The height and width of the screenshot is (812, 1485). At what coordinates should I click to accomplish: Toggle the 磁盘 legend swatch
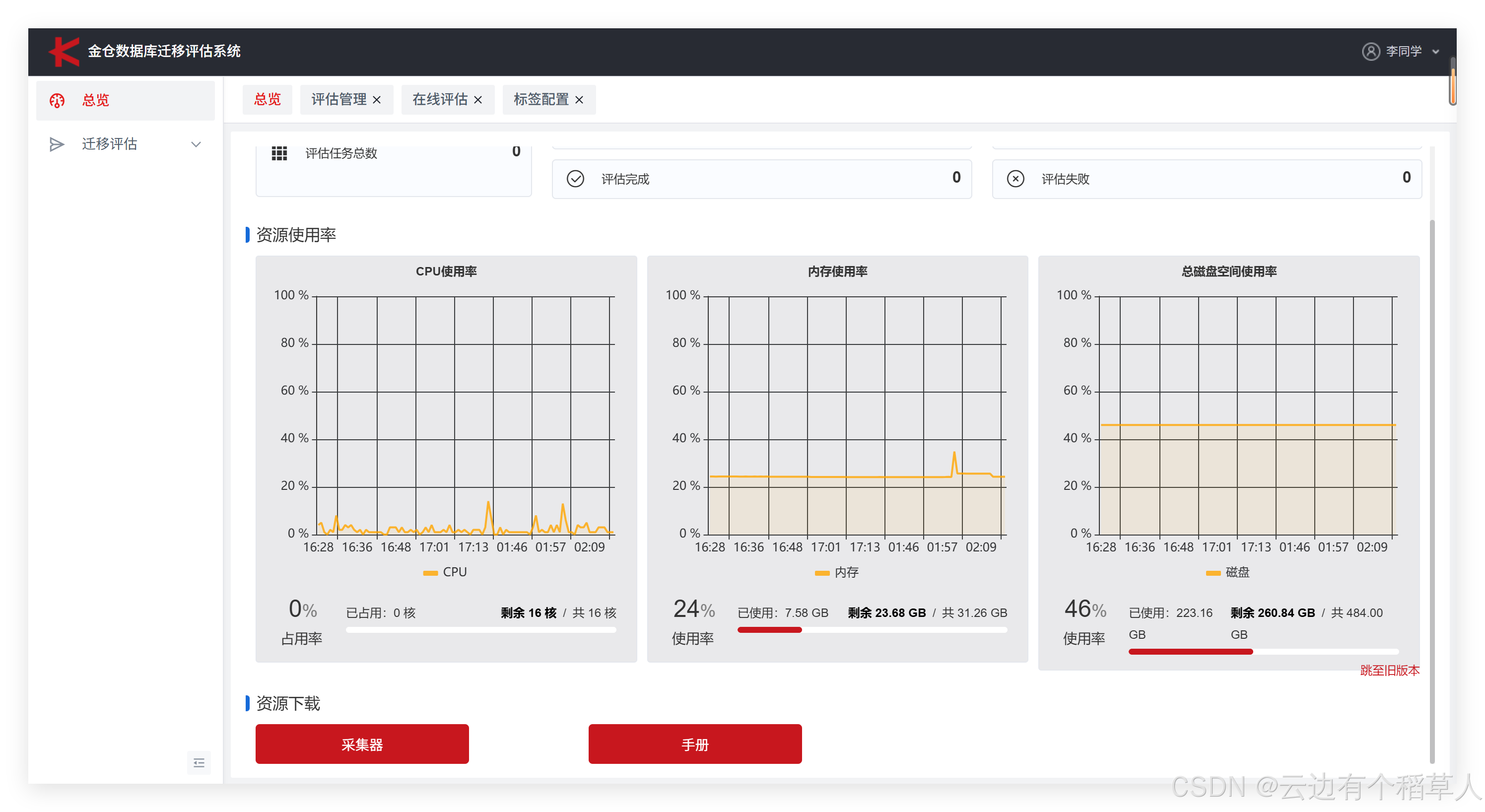(x=1213, y=572)
